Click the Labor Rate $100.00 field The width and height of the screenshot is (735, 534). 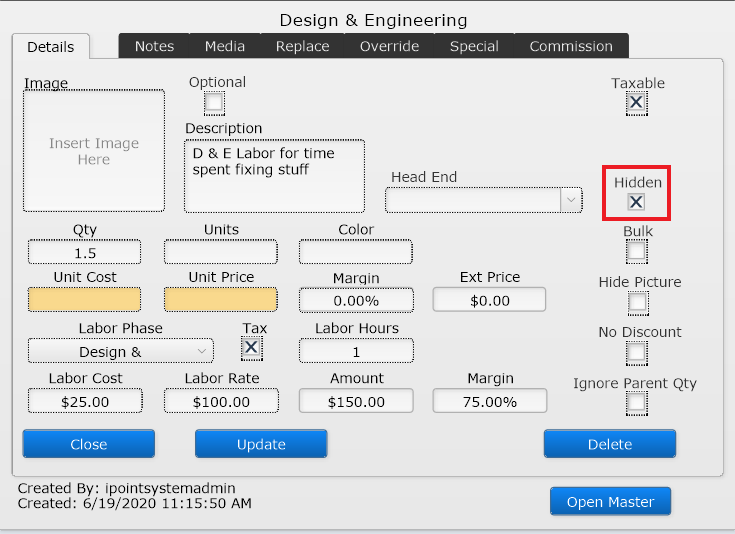(x=221, y=401)
